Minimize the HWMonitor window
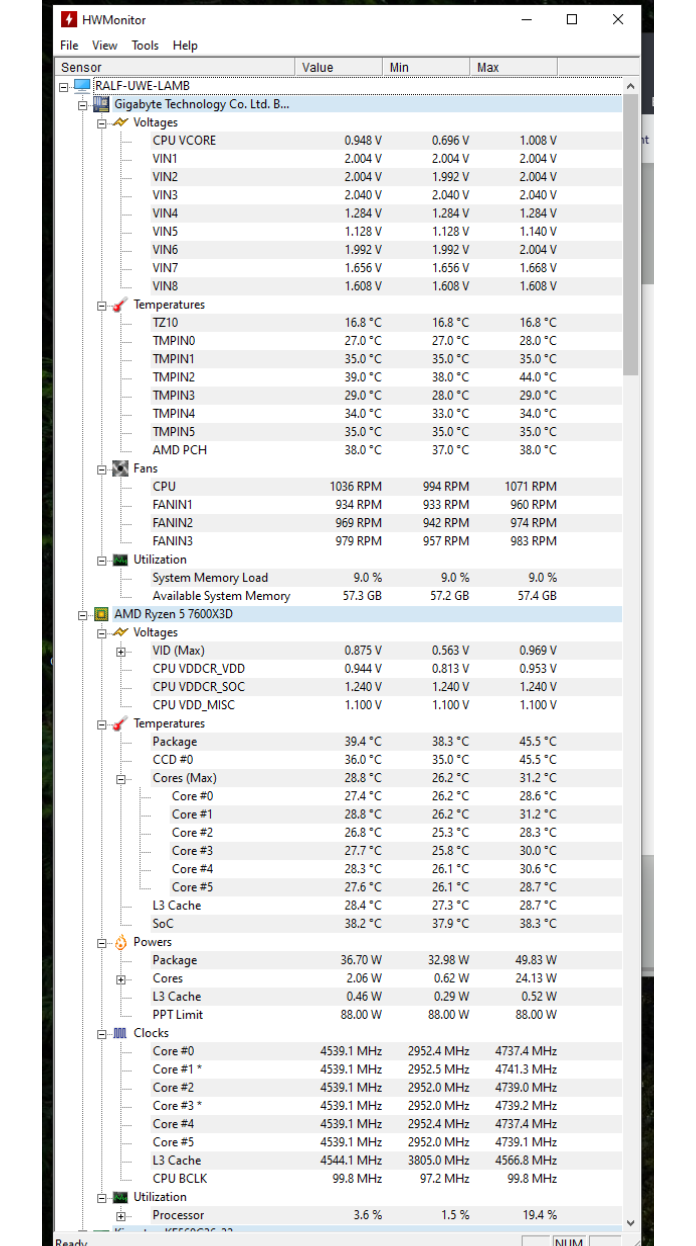Image resolution: width=696 pixels, height=1246 pixels. (527, 19)
